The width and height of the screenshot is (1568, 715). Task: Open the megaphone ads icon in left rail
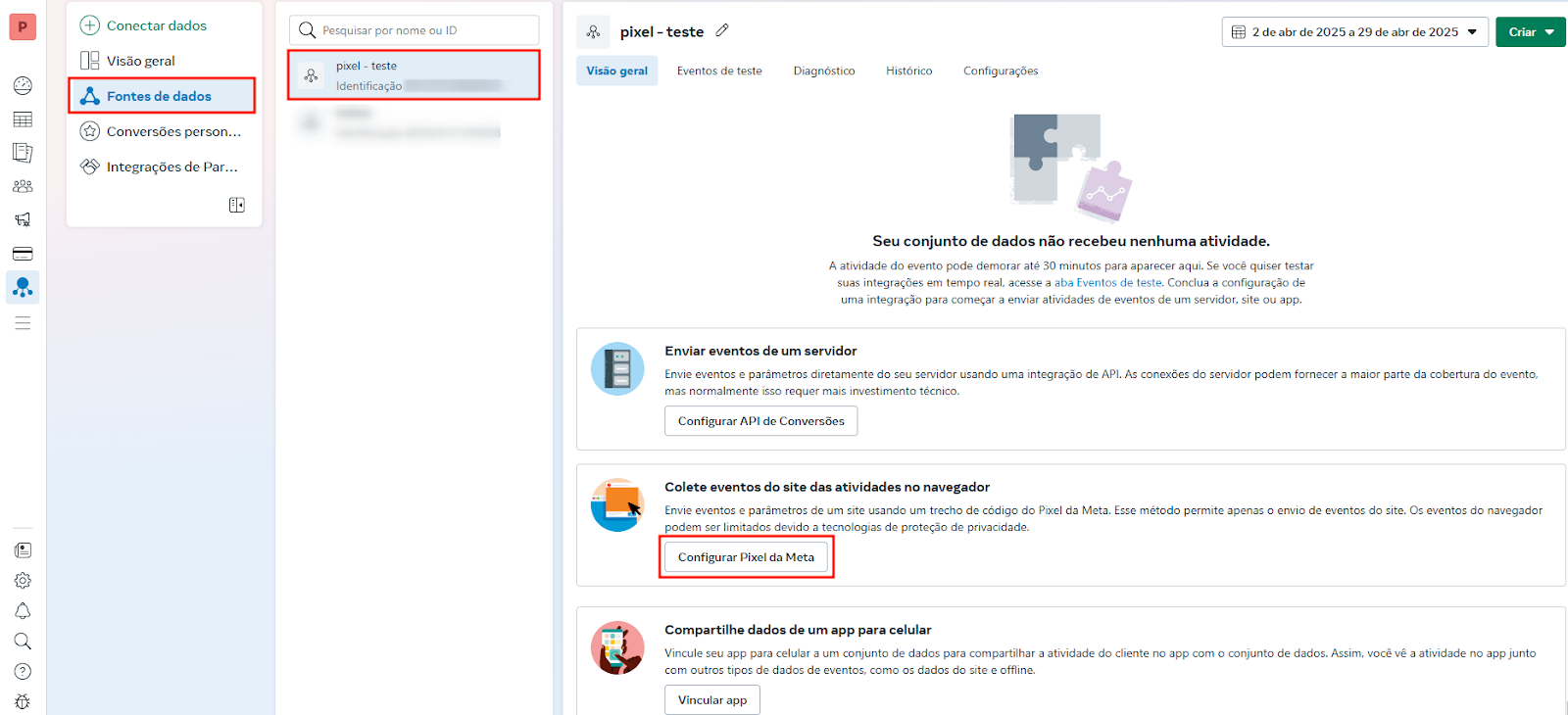[x=23, y=219]
